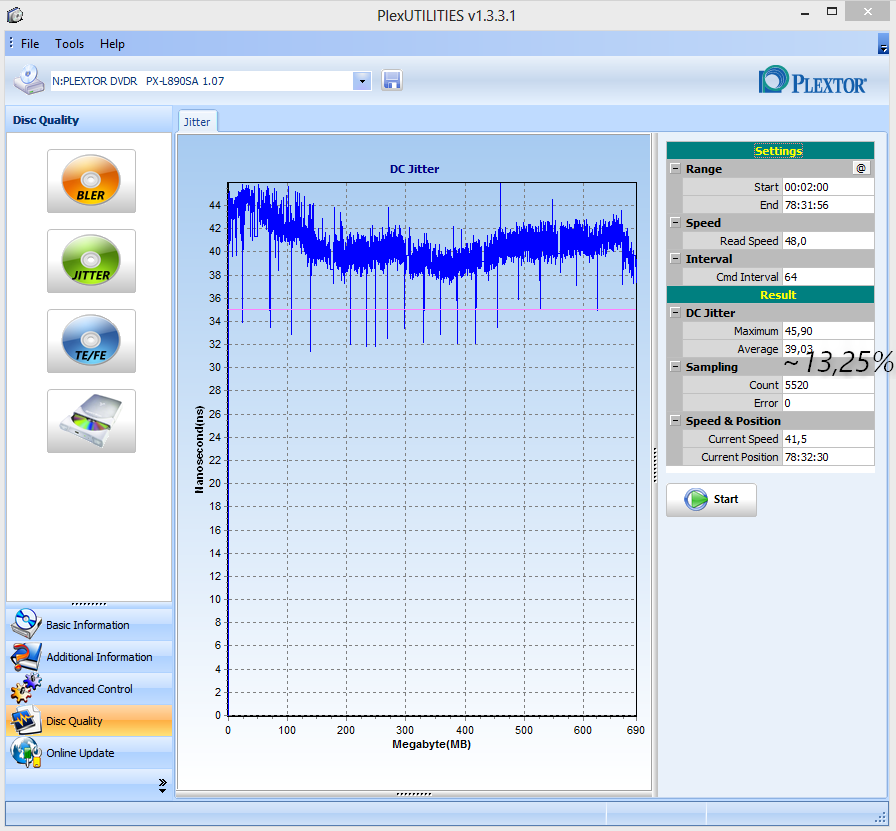This screenshot has width=896, height=831.
Task: Click the Online Update globe icon
Action: 25,753
